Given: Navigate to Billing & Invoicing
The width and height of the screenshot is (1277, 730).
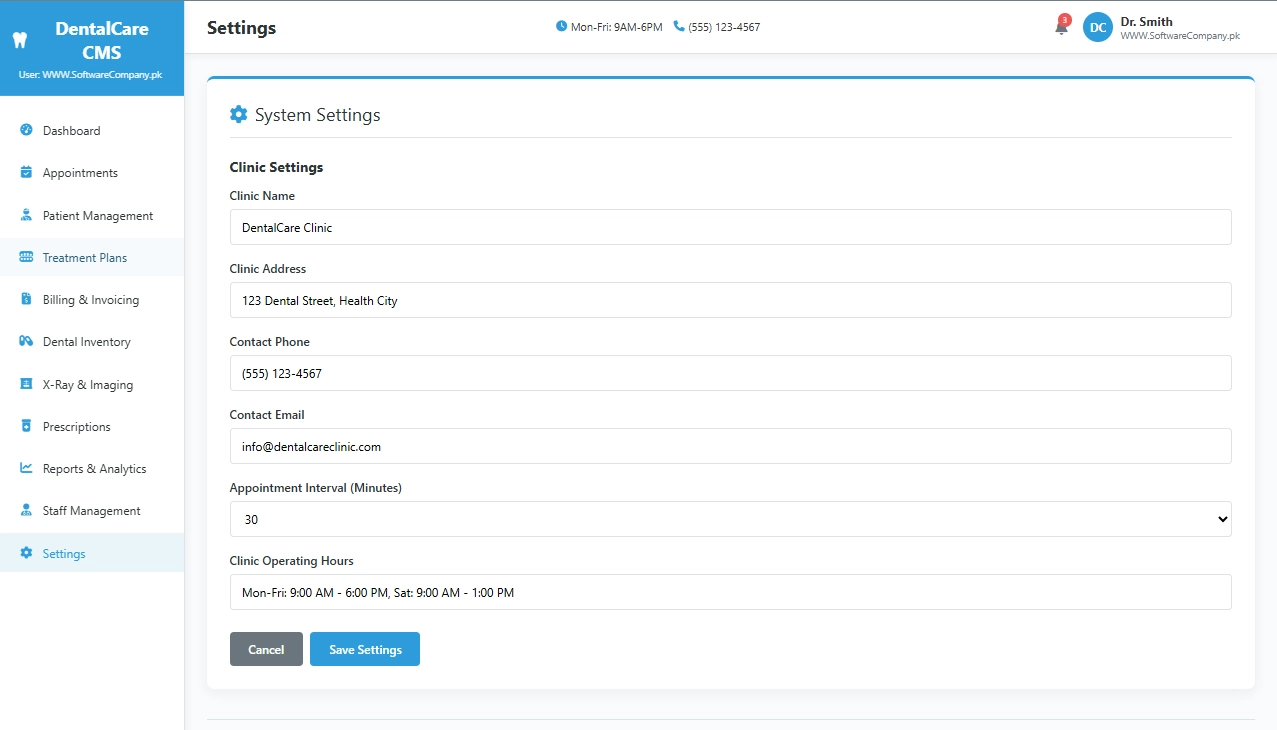Looking at the screenshot, I should click(90, 300).
